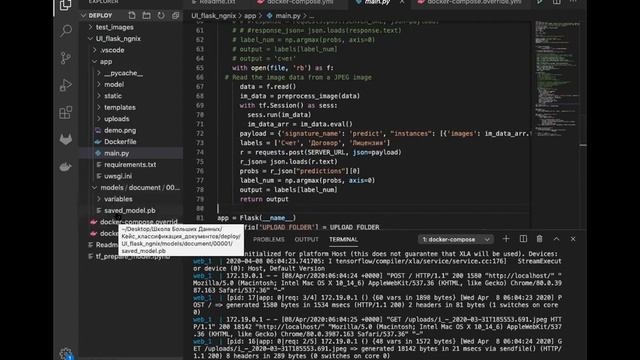
Task: Refresh the Explorer tree
Action: 161,16
